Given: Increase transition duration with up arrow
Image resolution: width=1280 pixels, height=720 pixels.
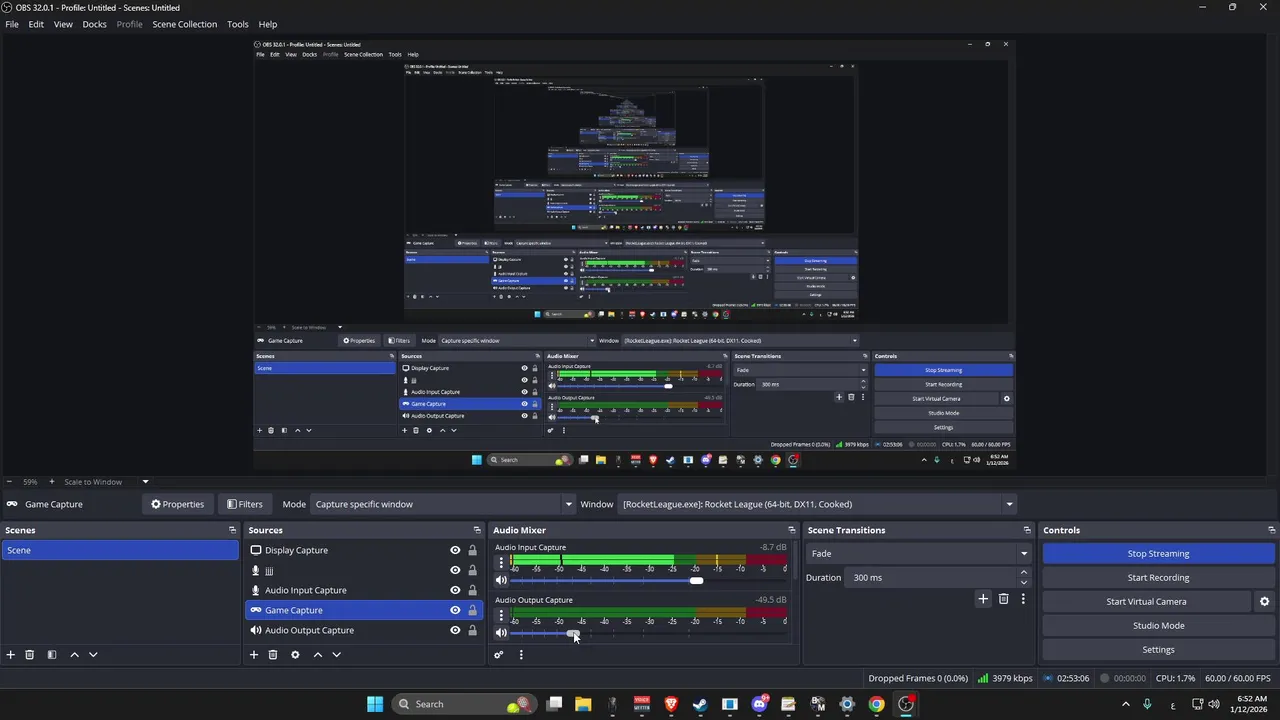Looking at the screenshot, I should coord(1023,573).
